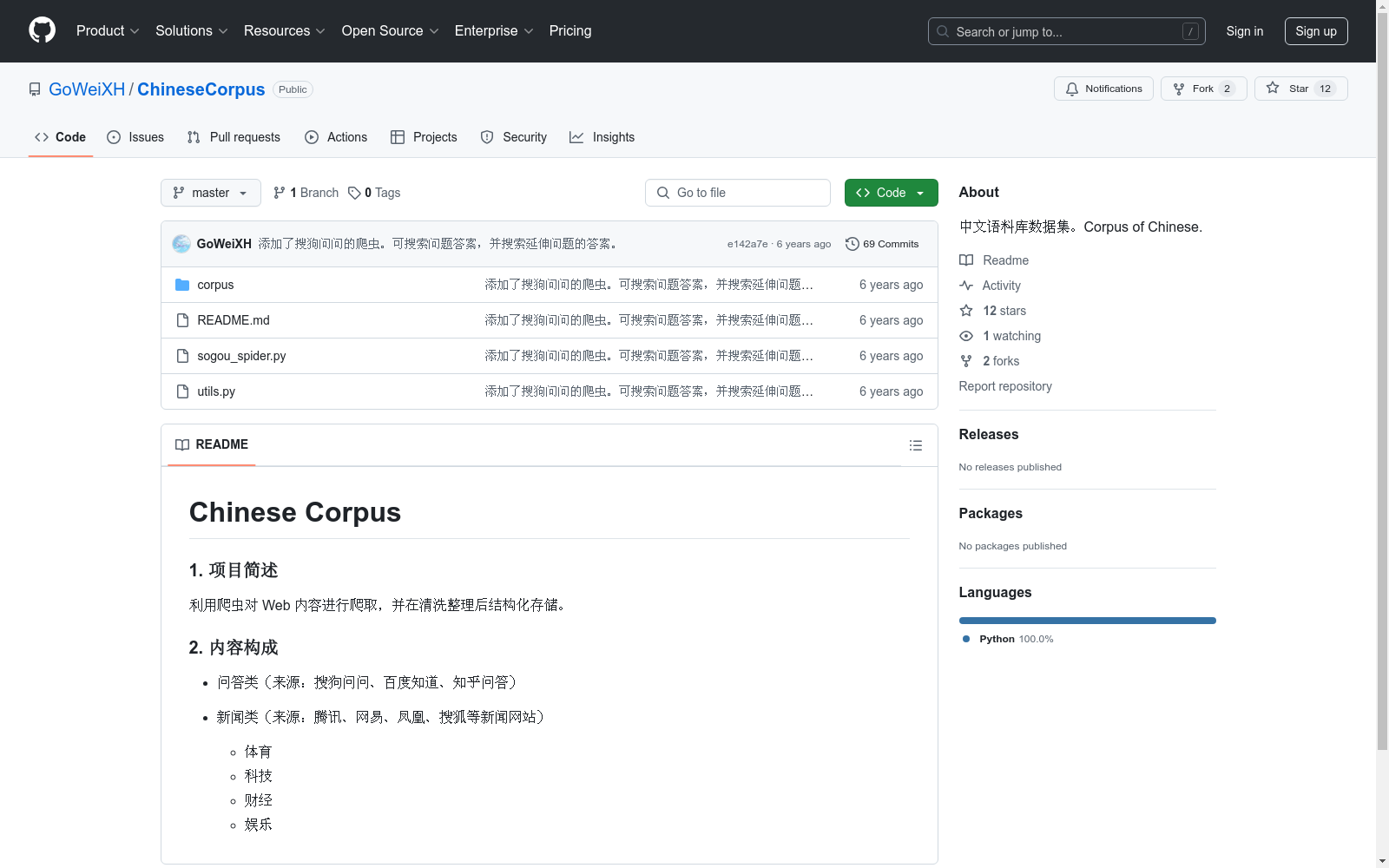Open the Actions tab

336,137
